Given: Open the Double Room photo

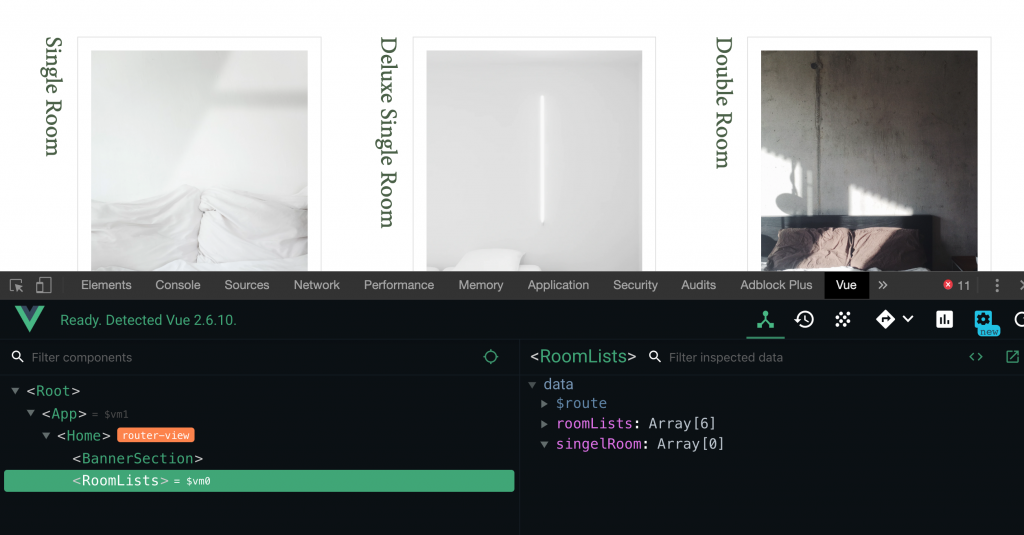Looking at the screenshot, I should (869, 160).
